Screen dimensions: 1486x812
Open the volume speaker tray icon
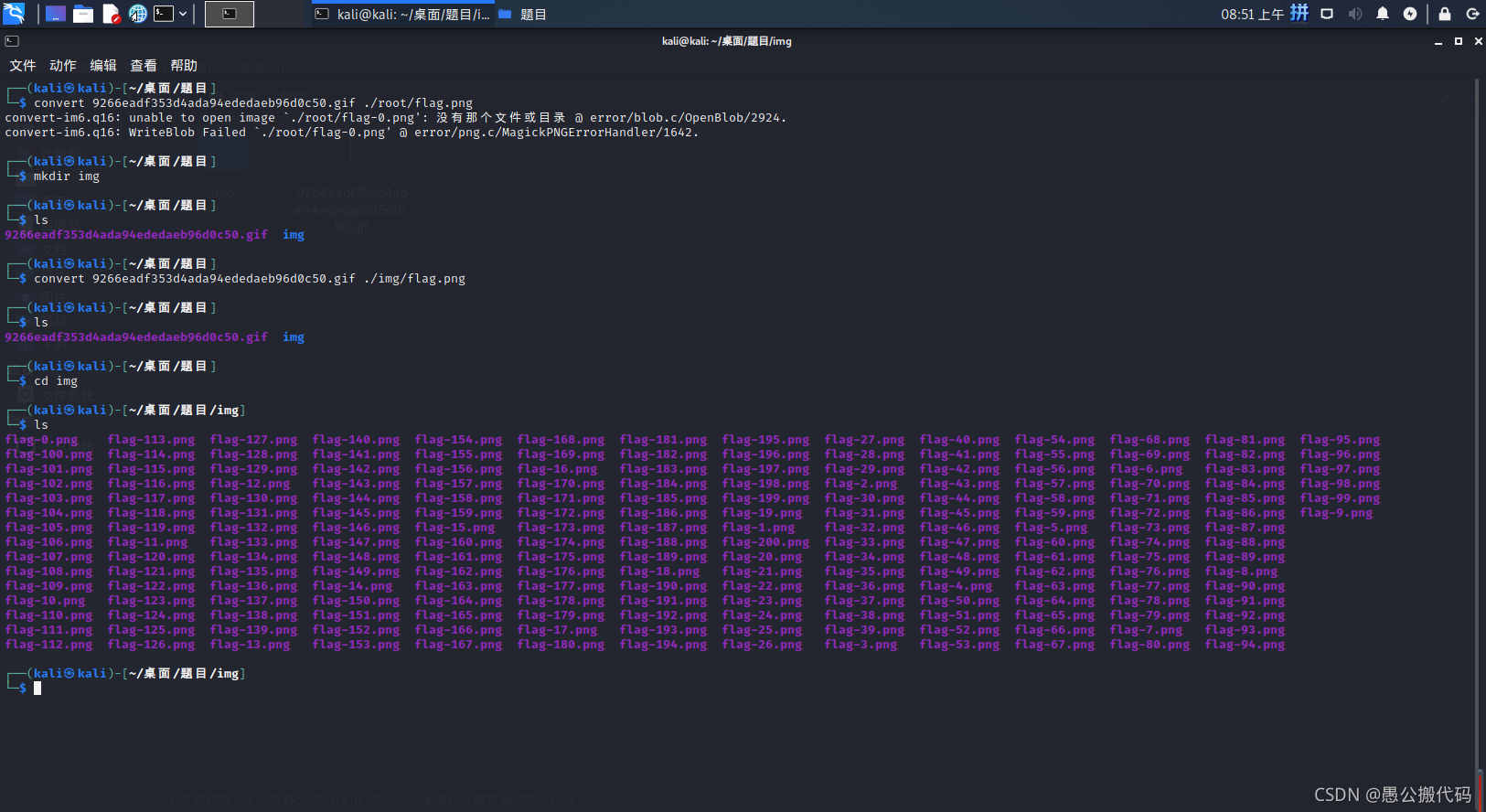(x=1355, y=14)
